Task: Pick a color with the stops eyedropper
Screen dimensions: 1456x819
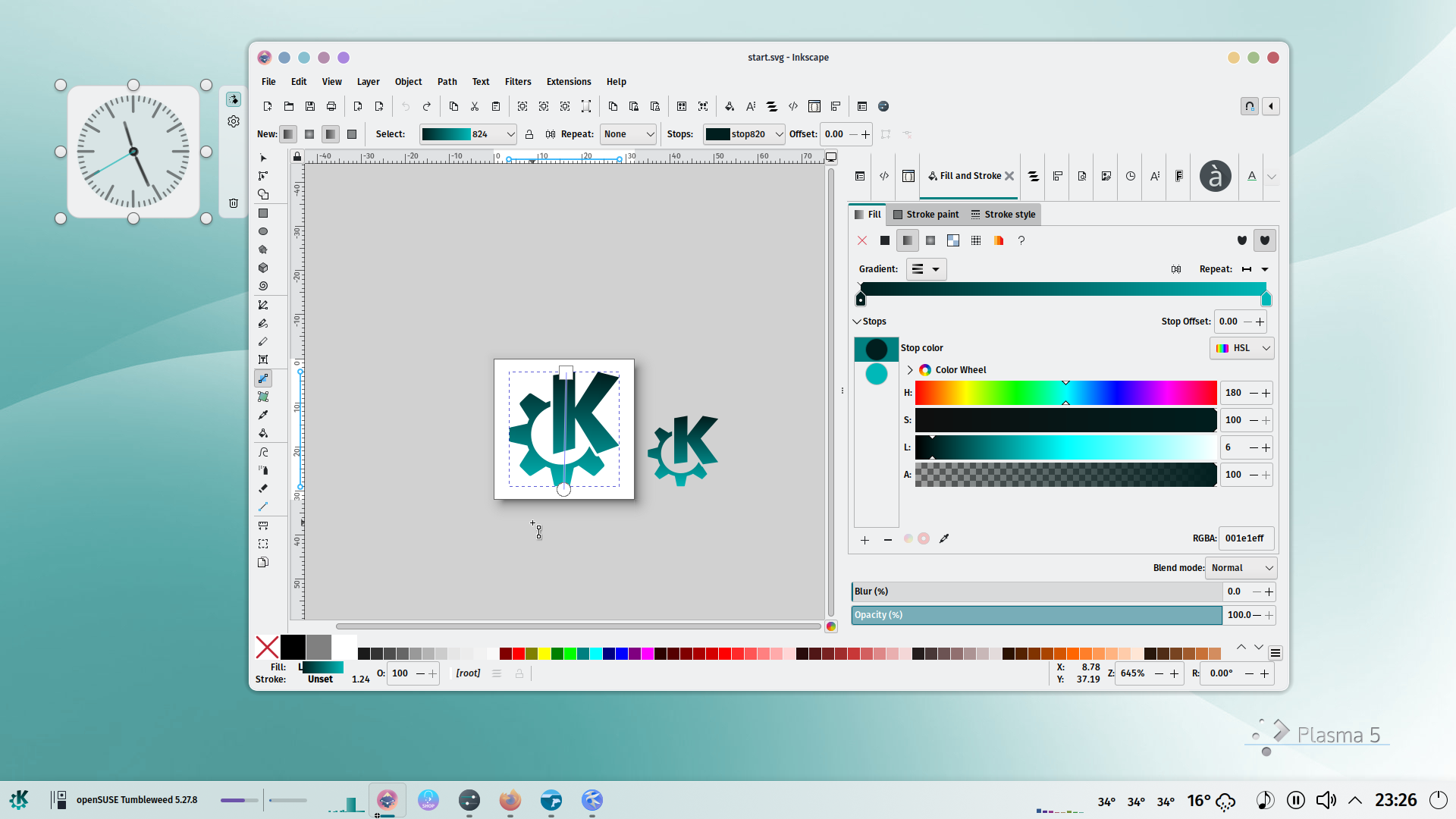Action: (944, 538)
